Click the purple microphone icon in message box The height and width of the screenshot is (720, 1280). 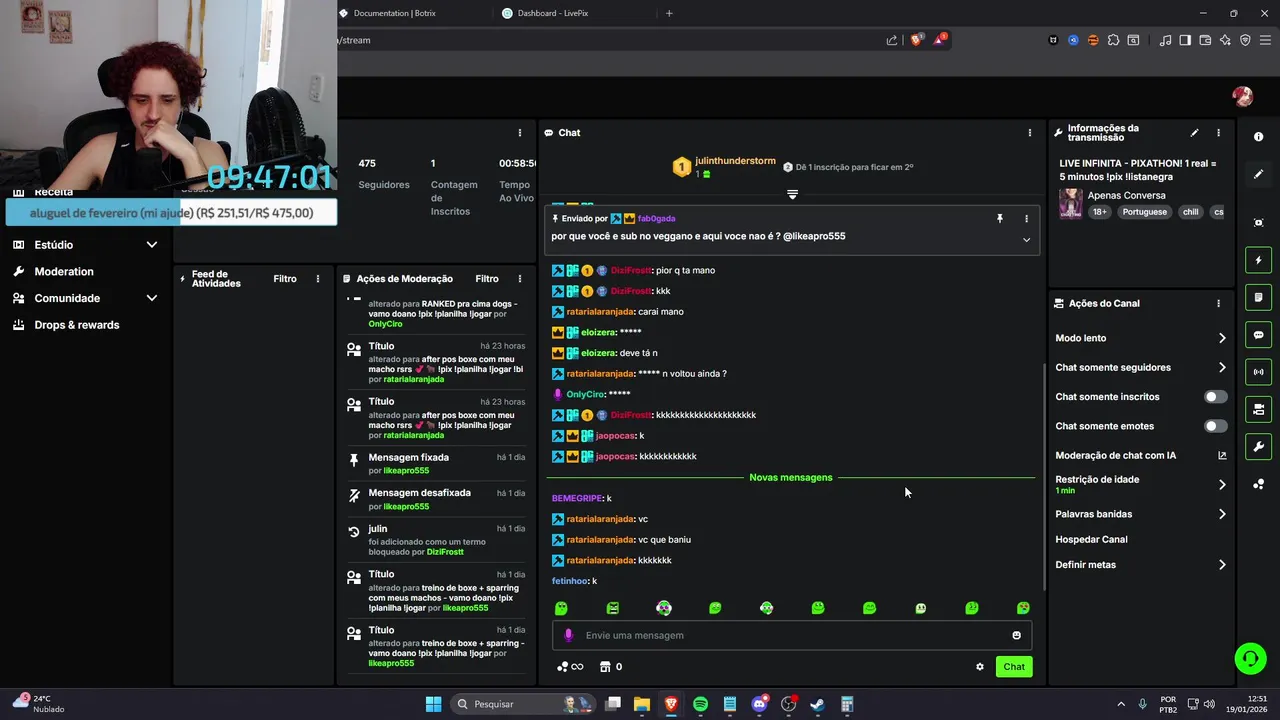coord(568,635)
